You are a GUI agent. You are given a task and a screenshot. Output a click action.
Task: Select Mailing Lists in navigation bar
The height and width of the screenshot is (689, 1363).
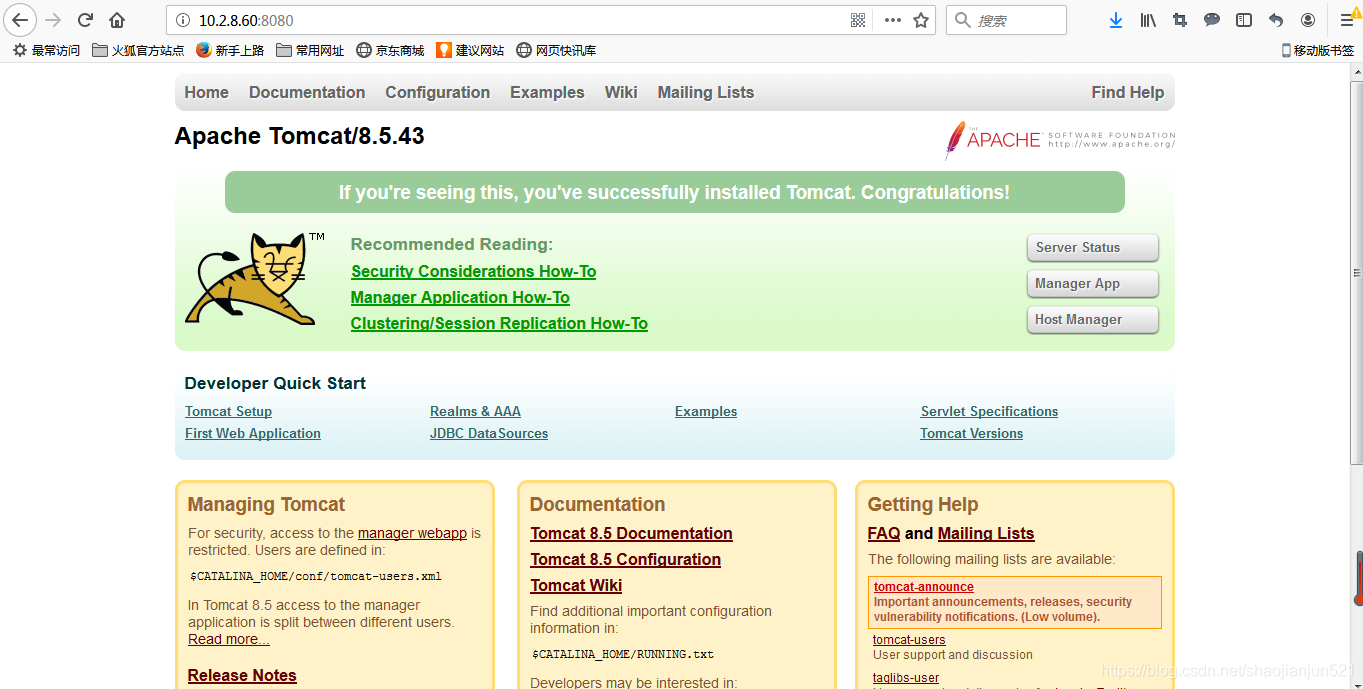pyautogui.click(x=705, y=92)
